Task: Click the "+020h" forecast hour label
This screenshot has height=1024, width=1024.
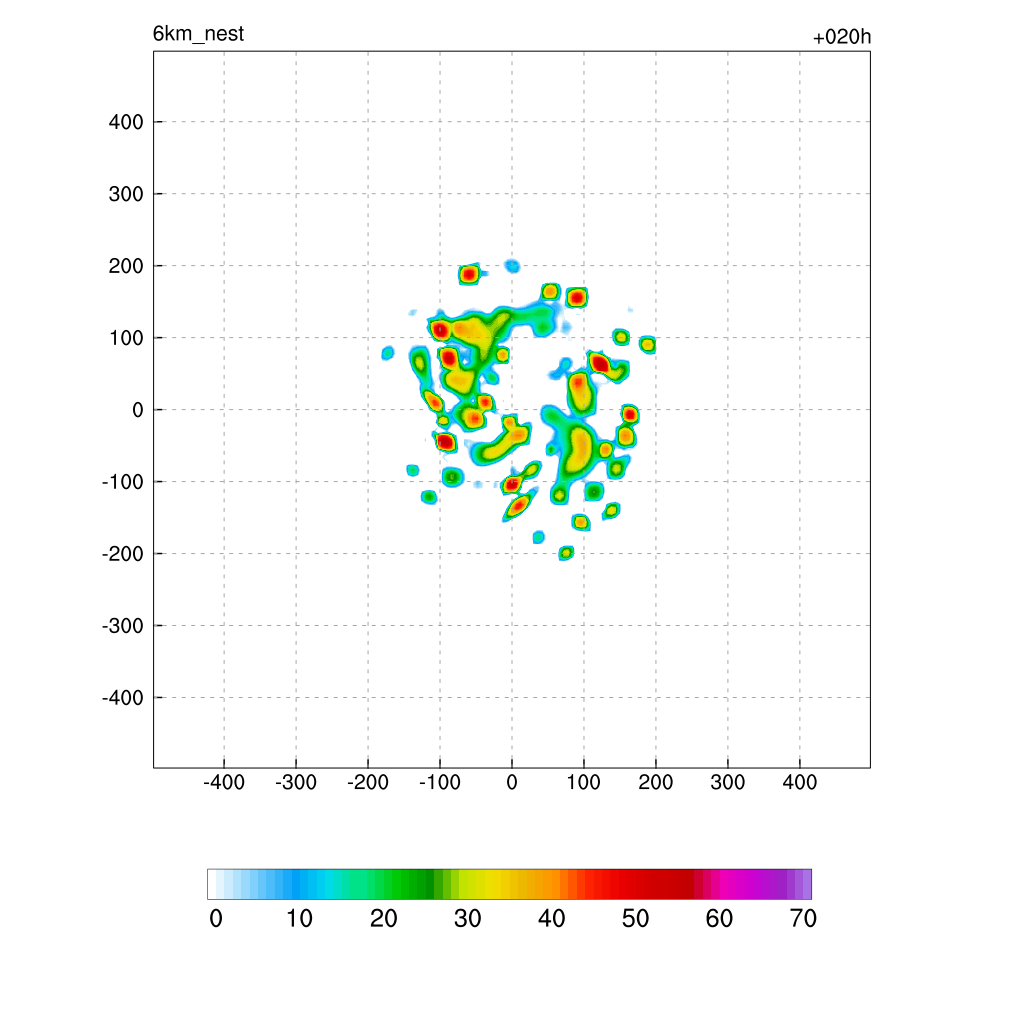Action: (x=842, y=37)
